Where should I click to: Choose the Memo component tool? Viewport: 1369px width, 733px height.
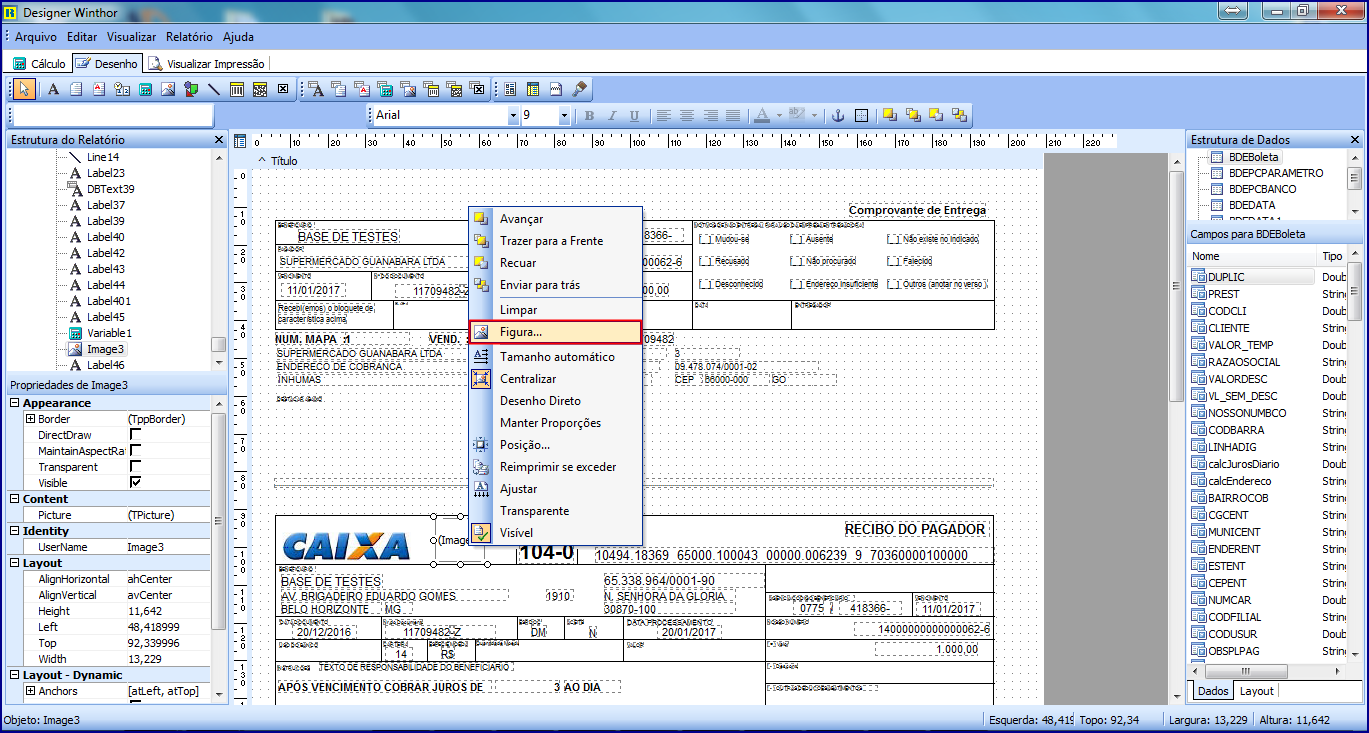[x=76, y=89]
